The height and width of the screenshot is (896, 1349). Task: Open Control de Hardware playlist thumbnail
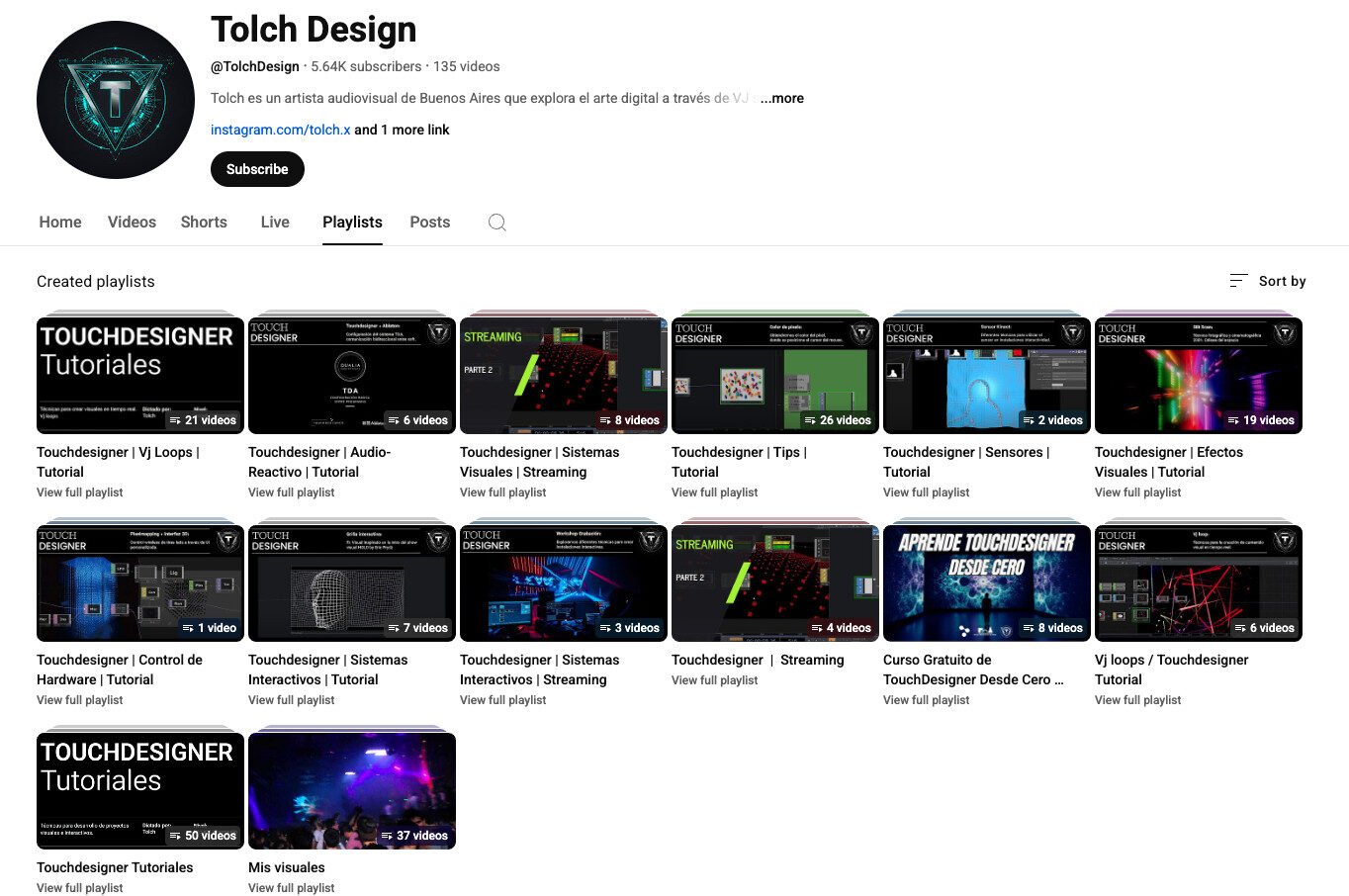point(140,583)
